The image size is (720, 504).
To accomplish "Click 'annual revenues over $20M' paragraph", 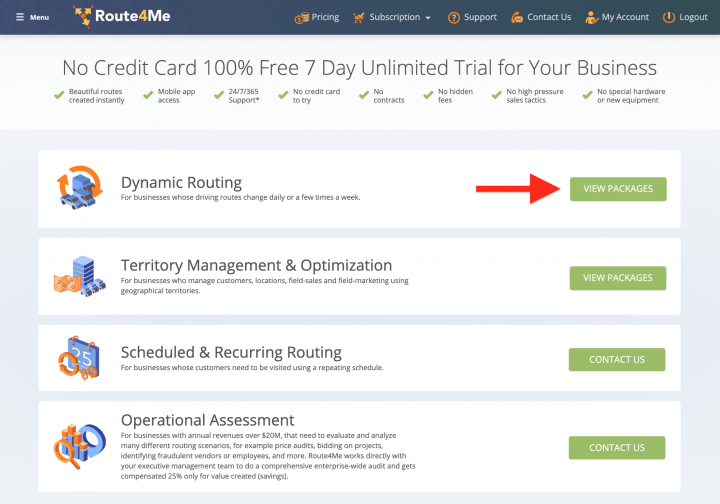I will pyautogui.click(x=268, y=455).
